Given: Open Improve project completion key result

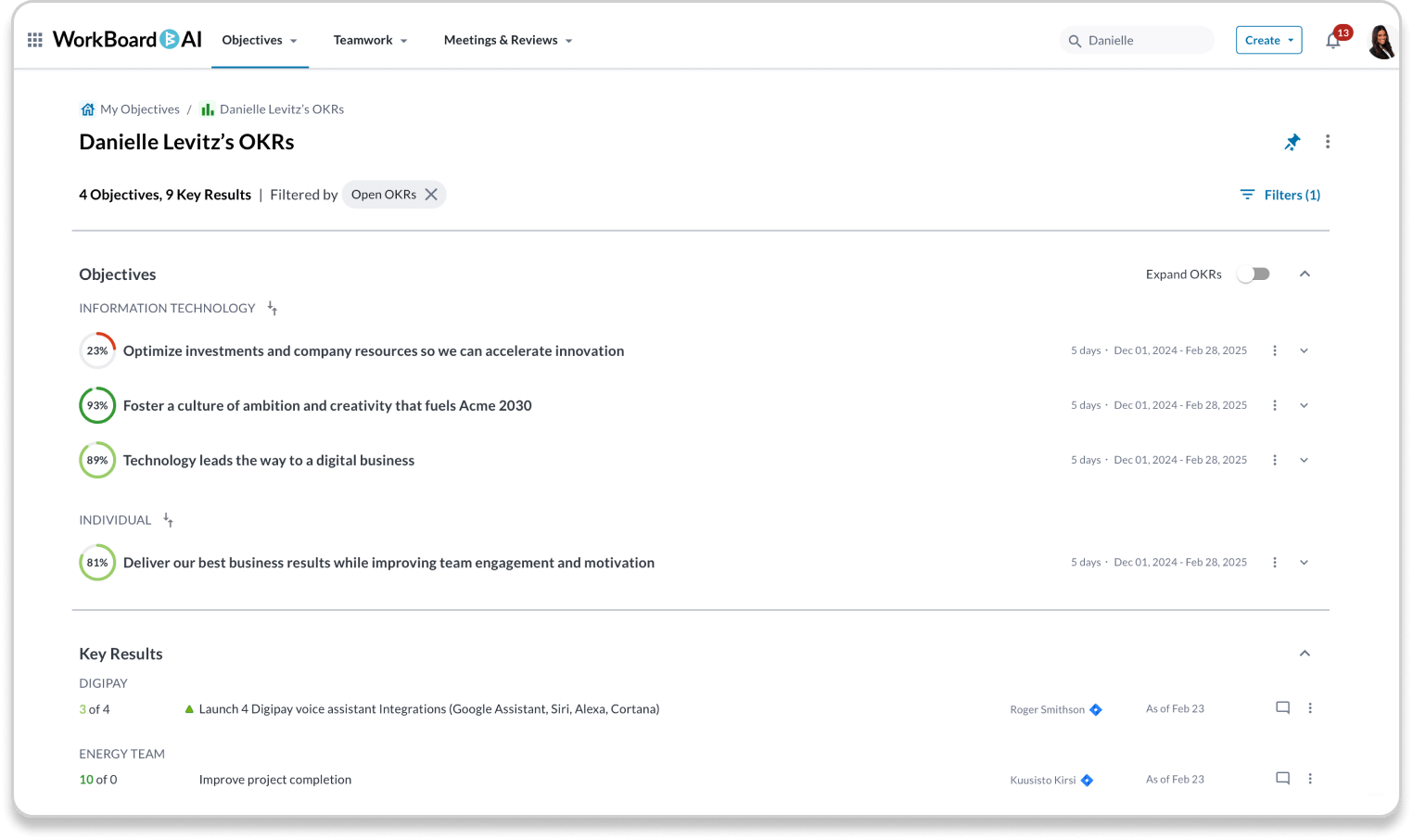Looking at the screenshot, I should [x=275, y=780].
